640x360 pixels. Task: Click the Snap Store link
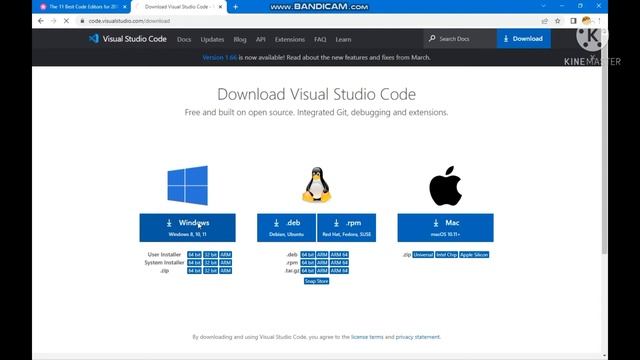tap(316, 281)
